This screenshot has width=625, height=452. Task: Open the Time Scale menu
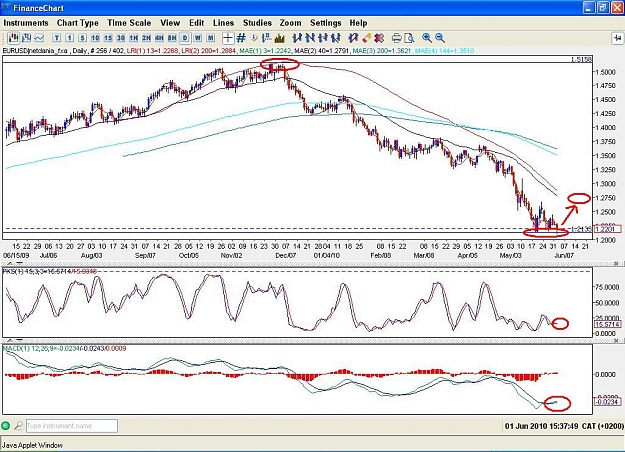click(x=129, y=23)
